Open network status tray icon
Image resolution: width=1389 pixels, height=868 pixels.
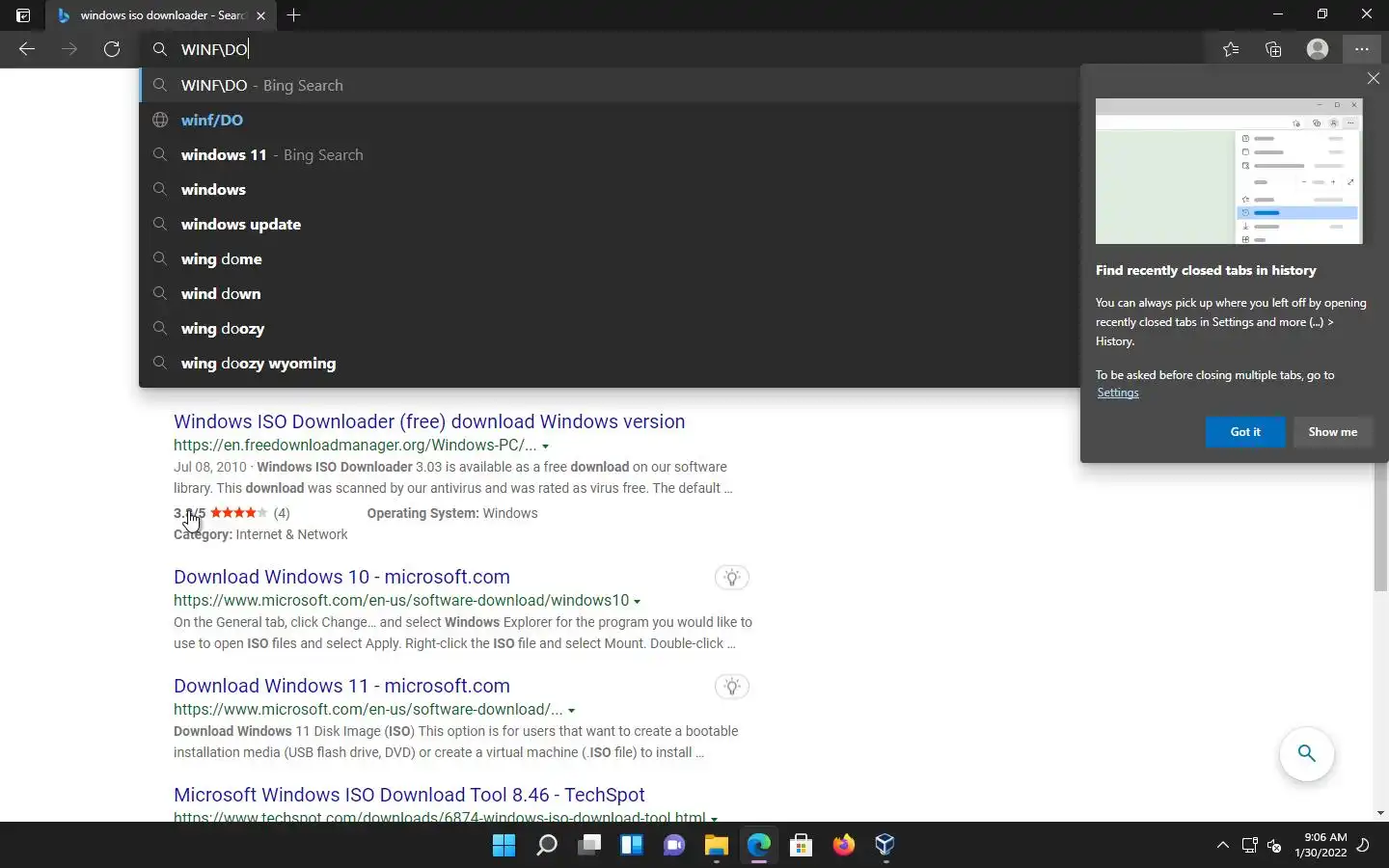[1250, 846]
